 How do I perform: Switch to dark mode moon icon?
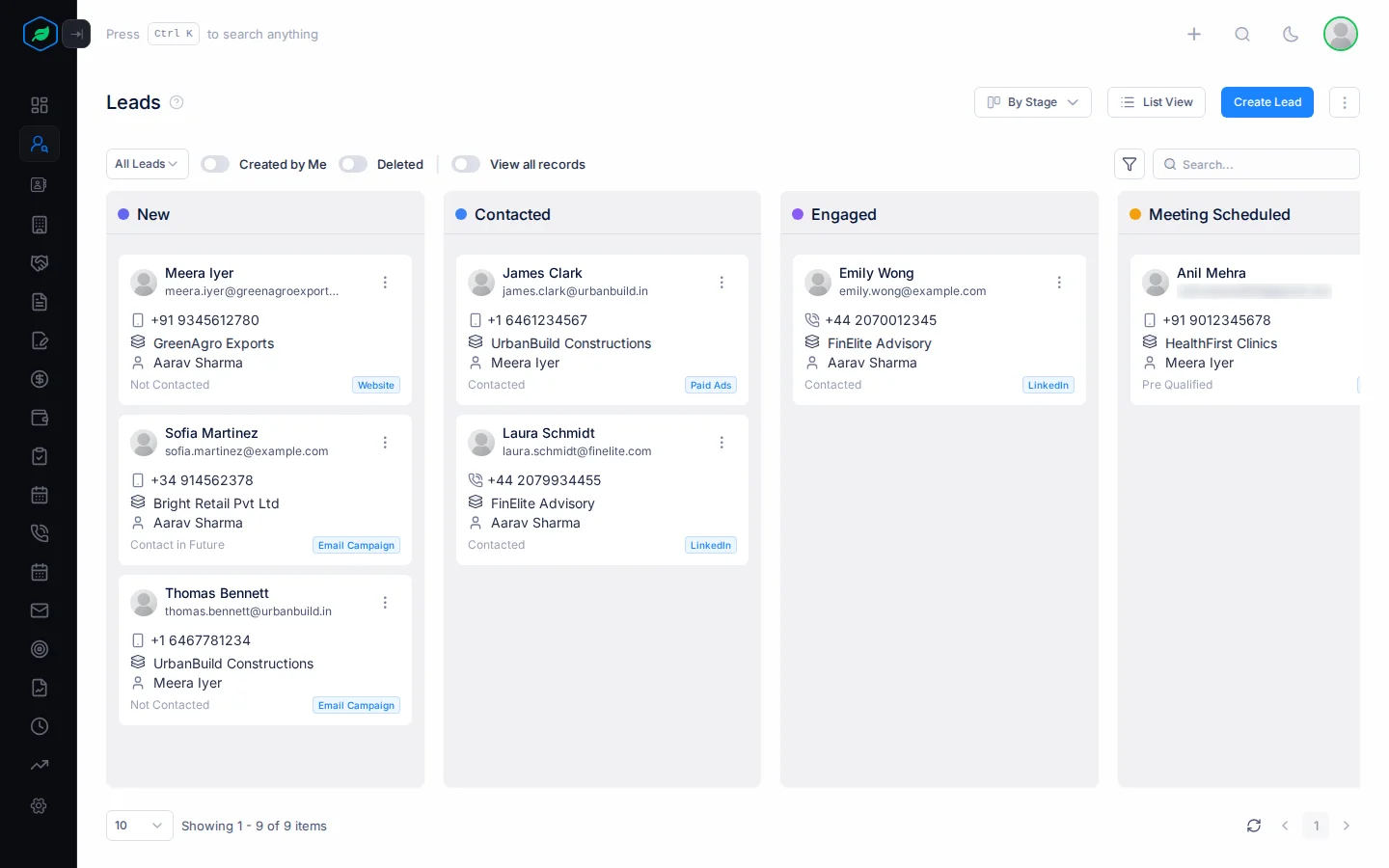click(1291, 34)
